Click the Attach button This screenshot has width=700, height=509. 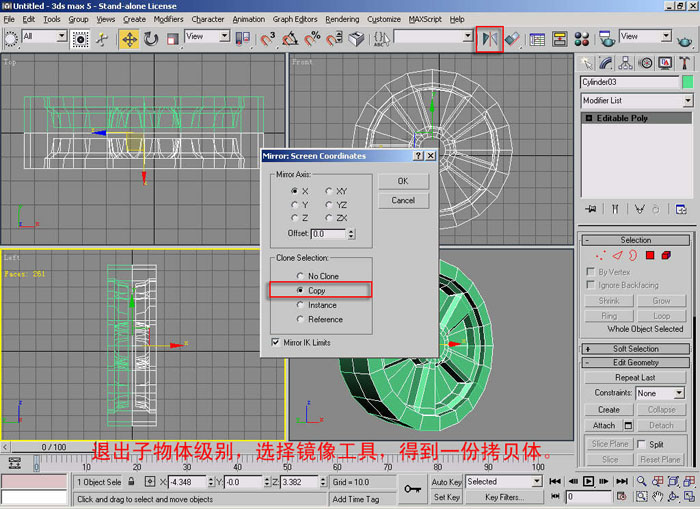[x=604, y=426]
